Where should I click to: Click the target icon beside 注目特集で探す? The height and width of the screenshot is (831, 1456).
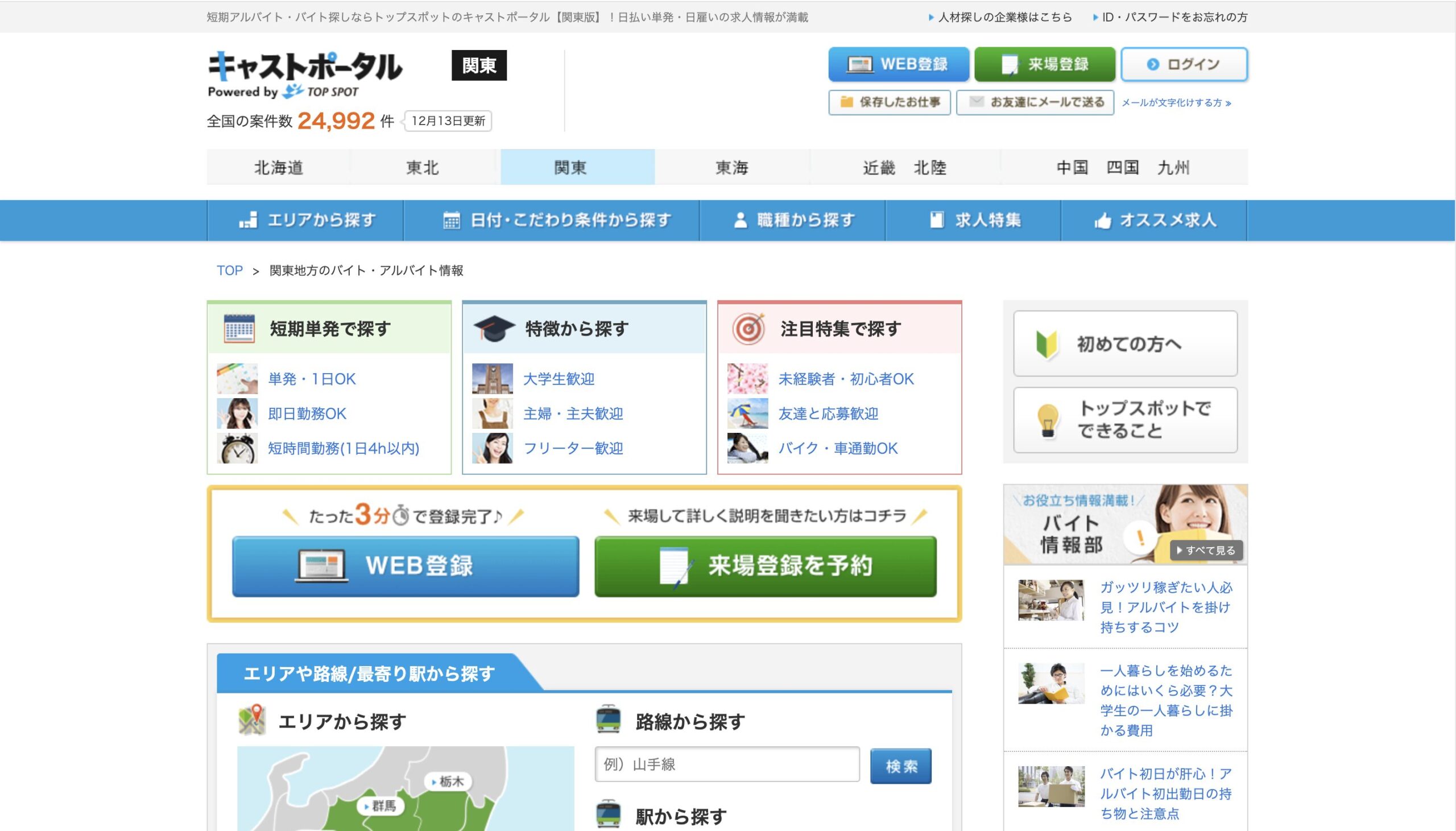click(748, 328)
